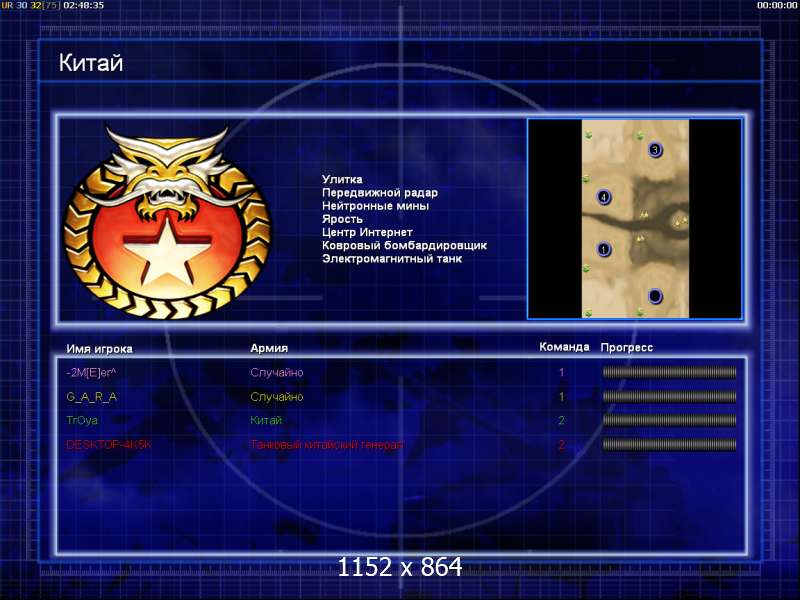This screenshot has width=800, height=600.
Task: Click the "Ярость" entry
Action: click(x=342, y=219)
